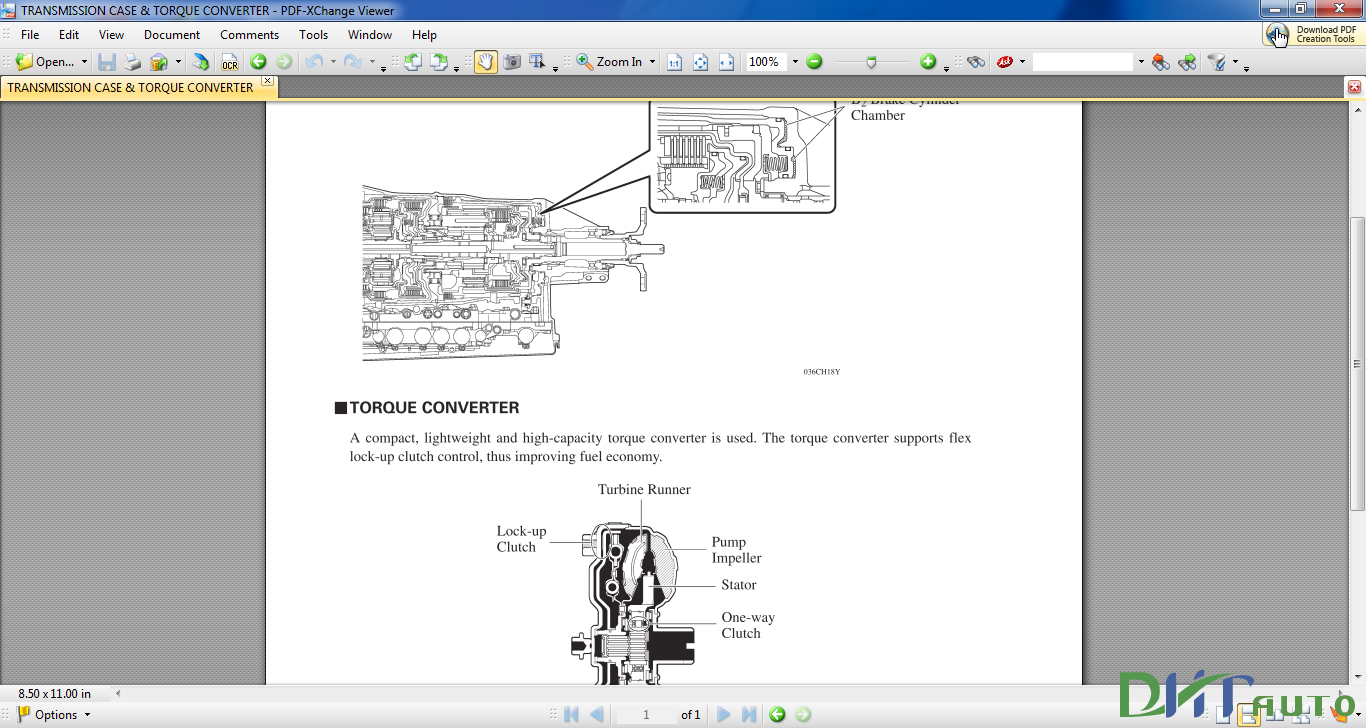This screenshot has height=728, width=1366.
Task: Select the TRANSMISSION CASE & TORQUE CONVERTER tab
Action: [130, 87]
